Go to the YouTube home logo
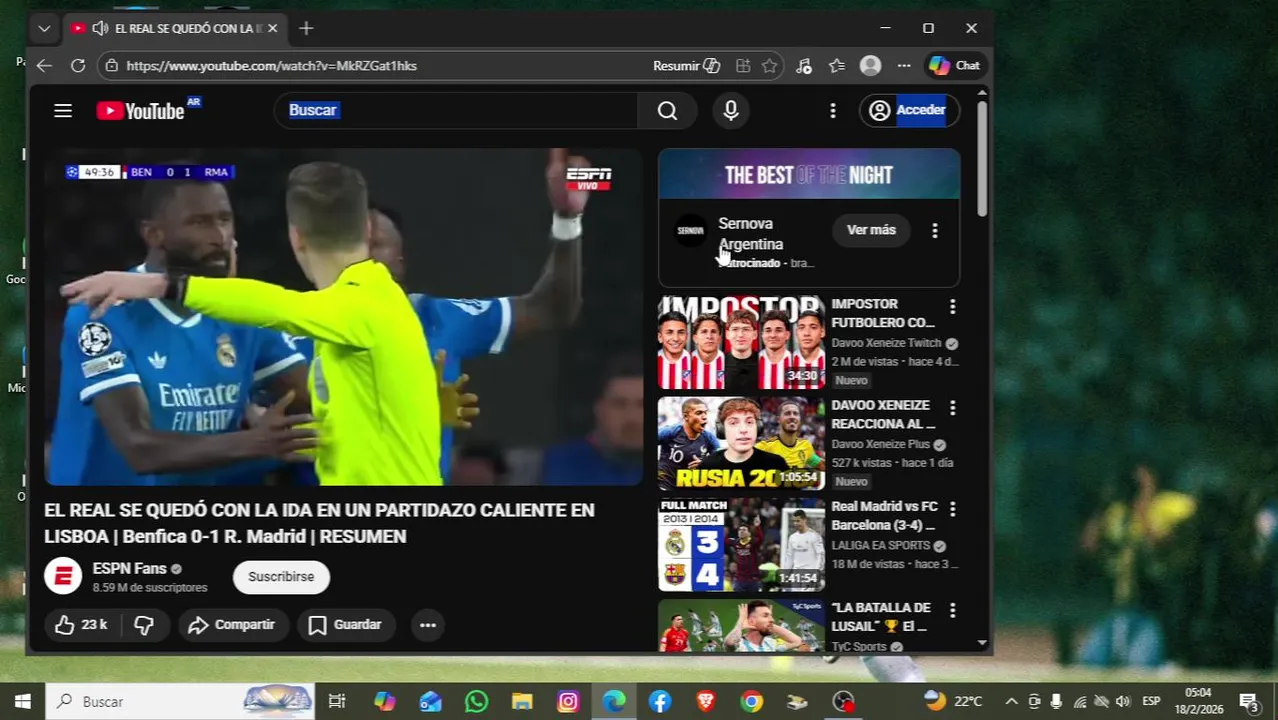 click(141, 111)
